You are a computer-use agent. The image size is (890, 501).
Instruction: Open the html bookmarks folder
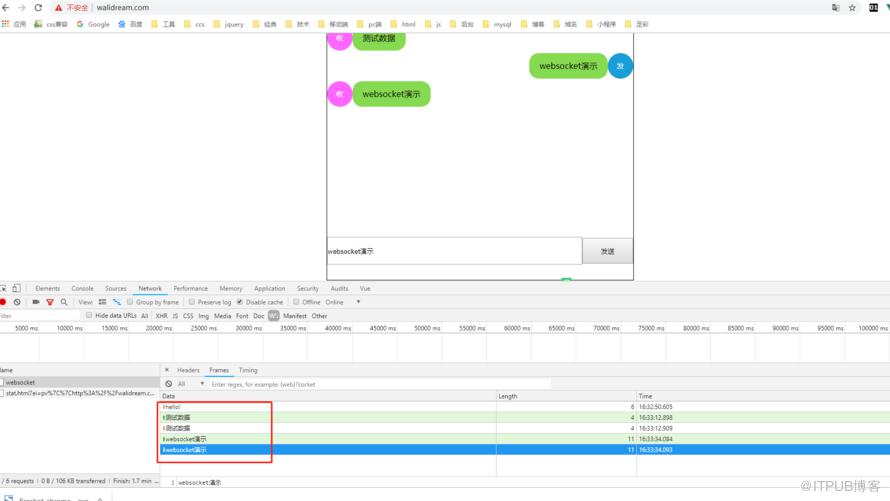[403, 24]
